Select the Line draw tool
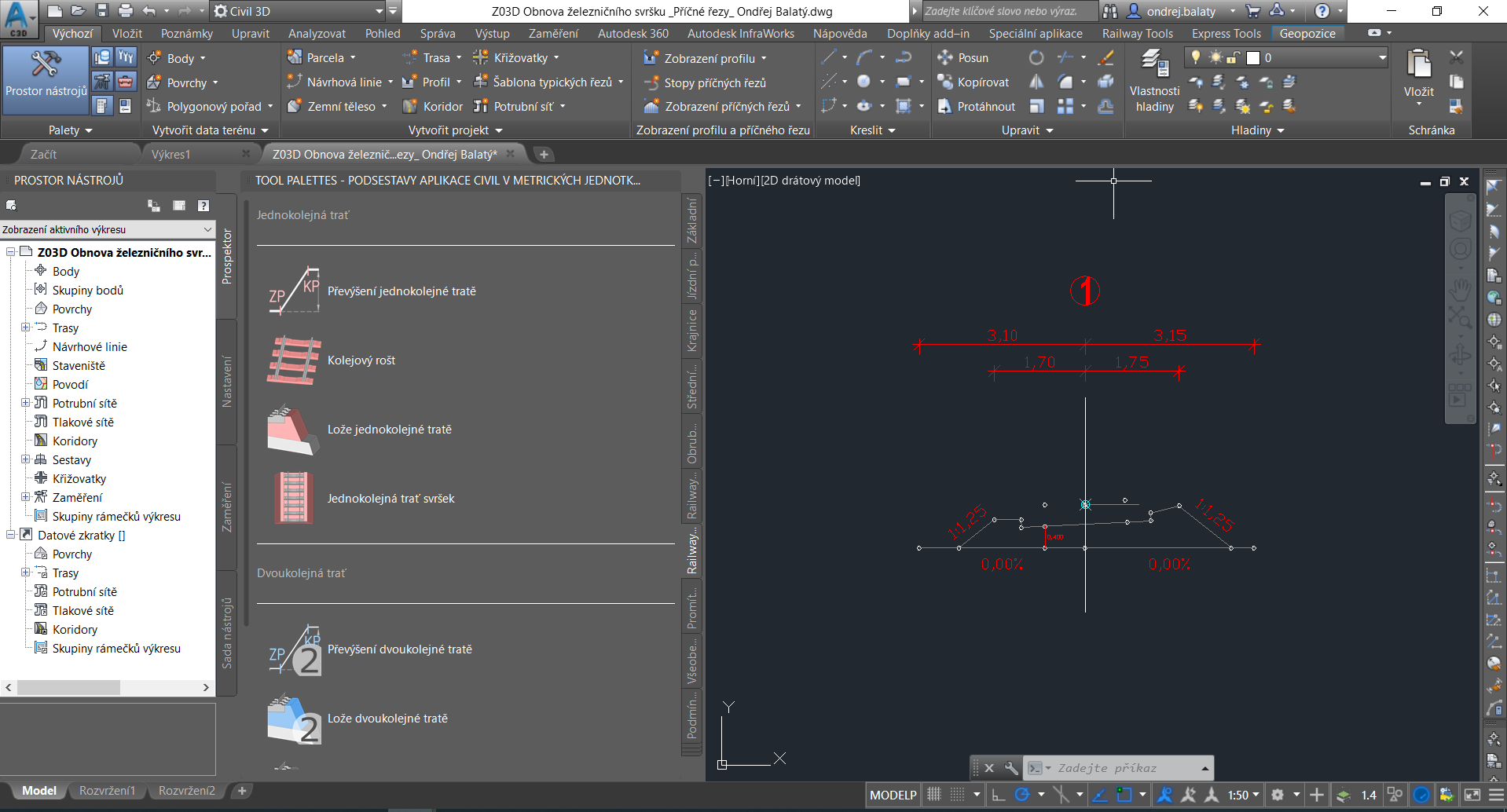The image size is (1507, 812). pyautogui.click(x=828, y=57)
